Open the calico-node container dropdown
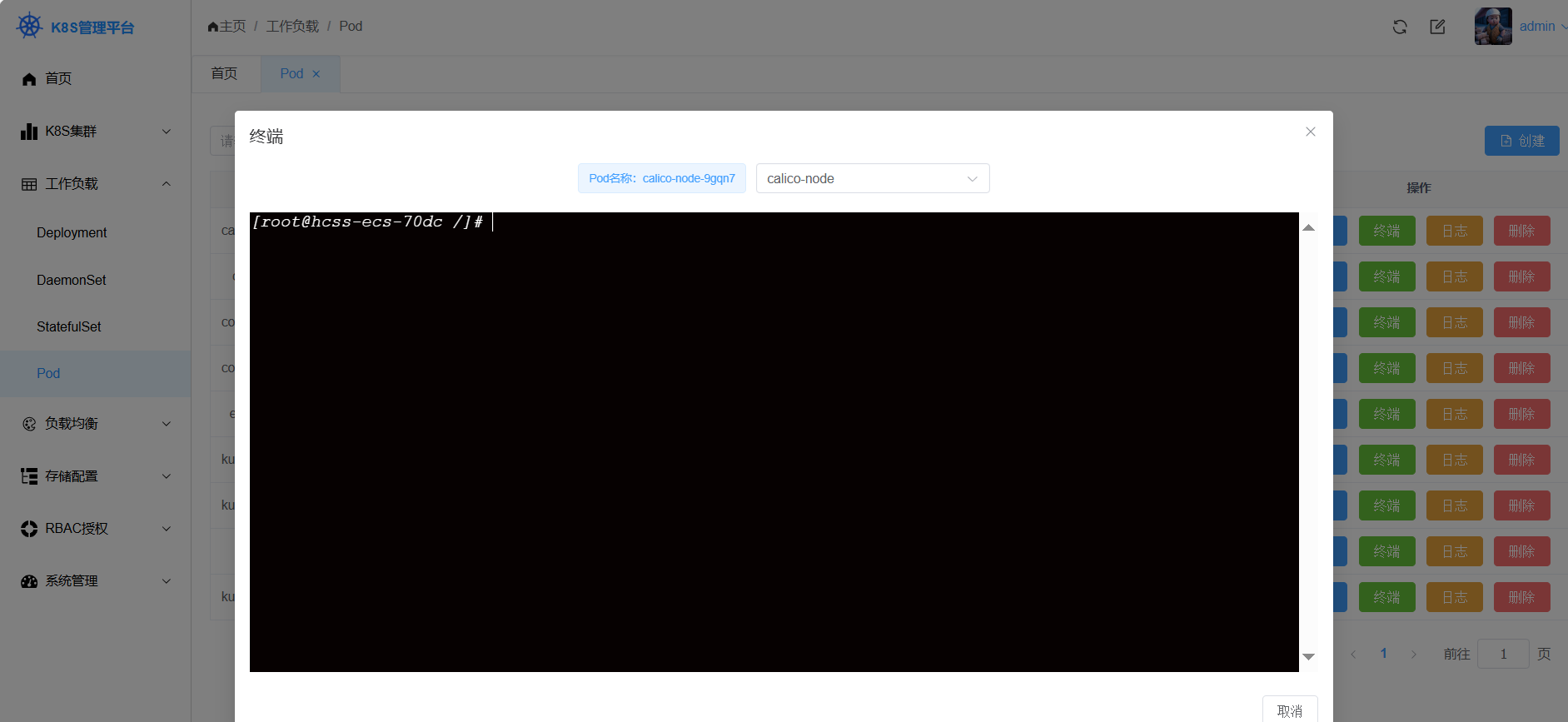Screen dimensions: 1568x722 (872, 178)
